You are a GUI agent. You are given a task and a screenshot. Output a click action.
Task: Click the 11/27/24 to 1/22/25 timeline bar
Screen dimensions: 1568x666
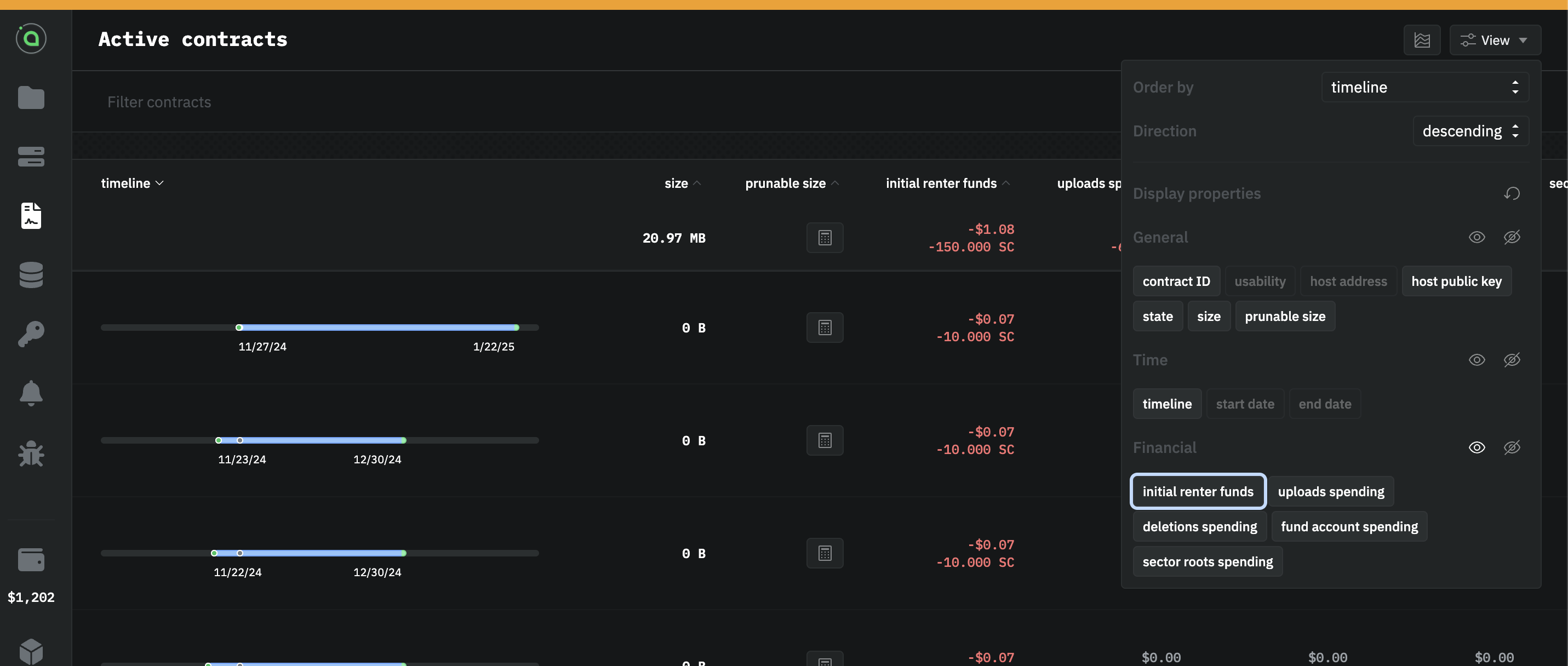point(319,328)
